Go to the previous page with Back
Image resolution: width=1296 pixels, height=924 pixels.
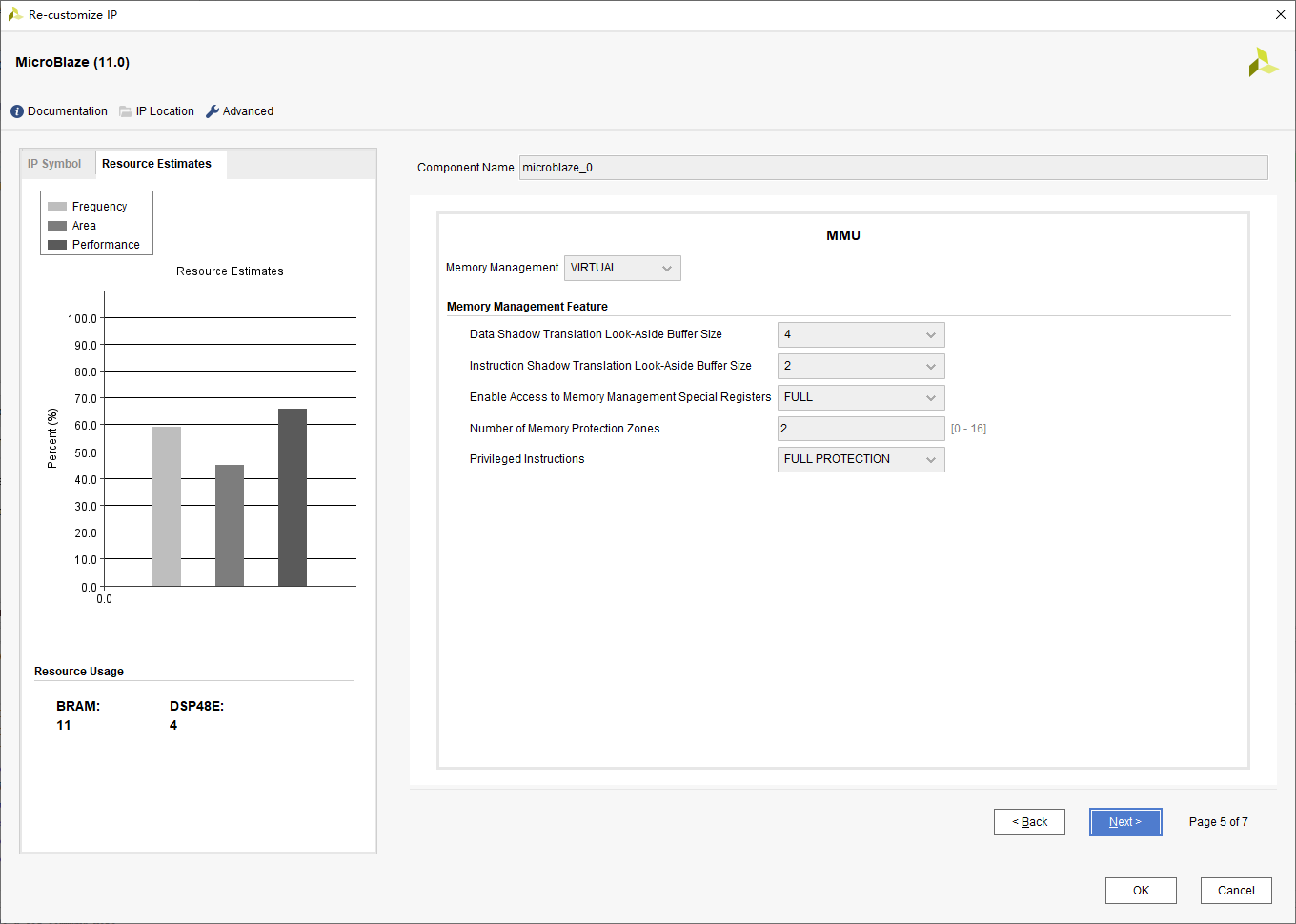point(1029,822)
